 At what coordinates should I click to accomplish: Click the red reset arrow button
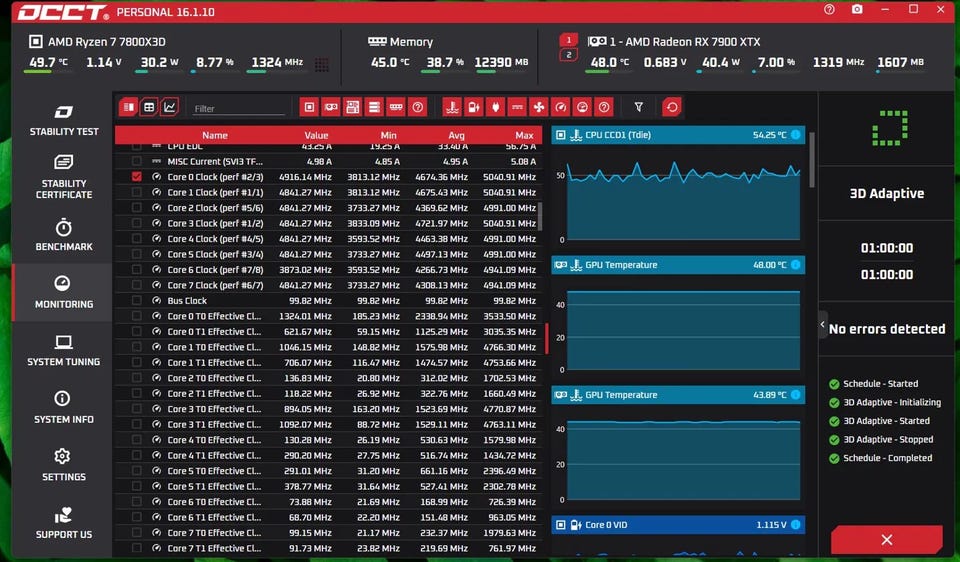672,107
